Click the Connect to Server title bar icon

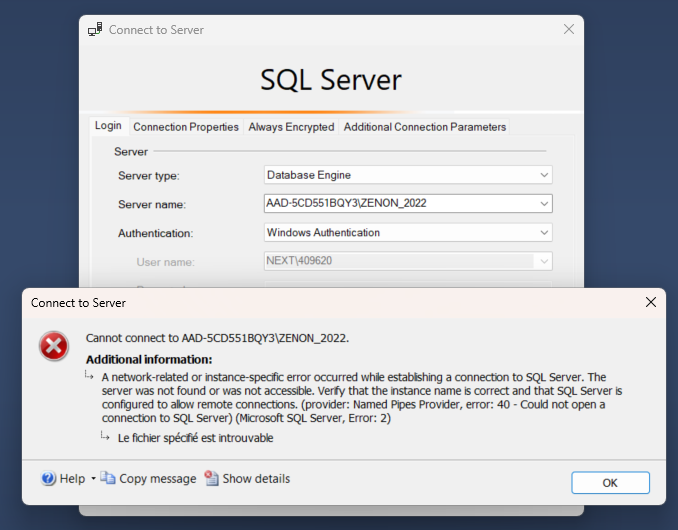pyautogui.click(x=95, y=30)
